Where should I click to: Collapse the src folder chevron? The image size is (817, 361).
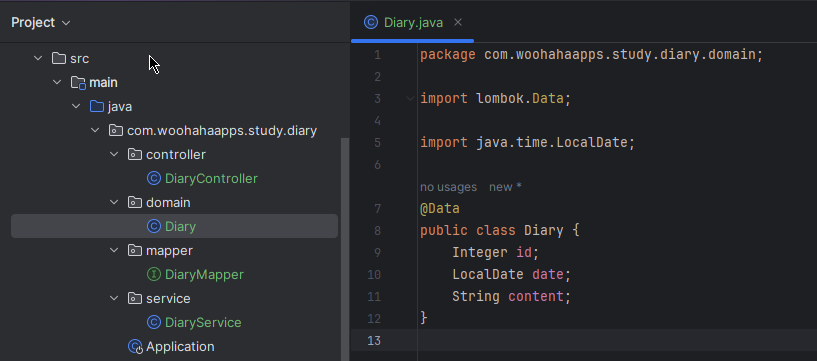[38, 58]
